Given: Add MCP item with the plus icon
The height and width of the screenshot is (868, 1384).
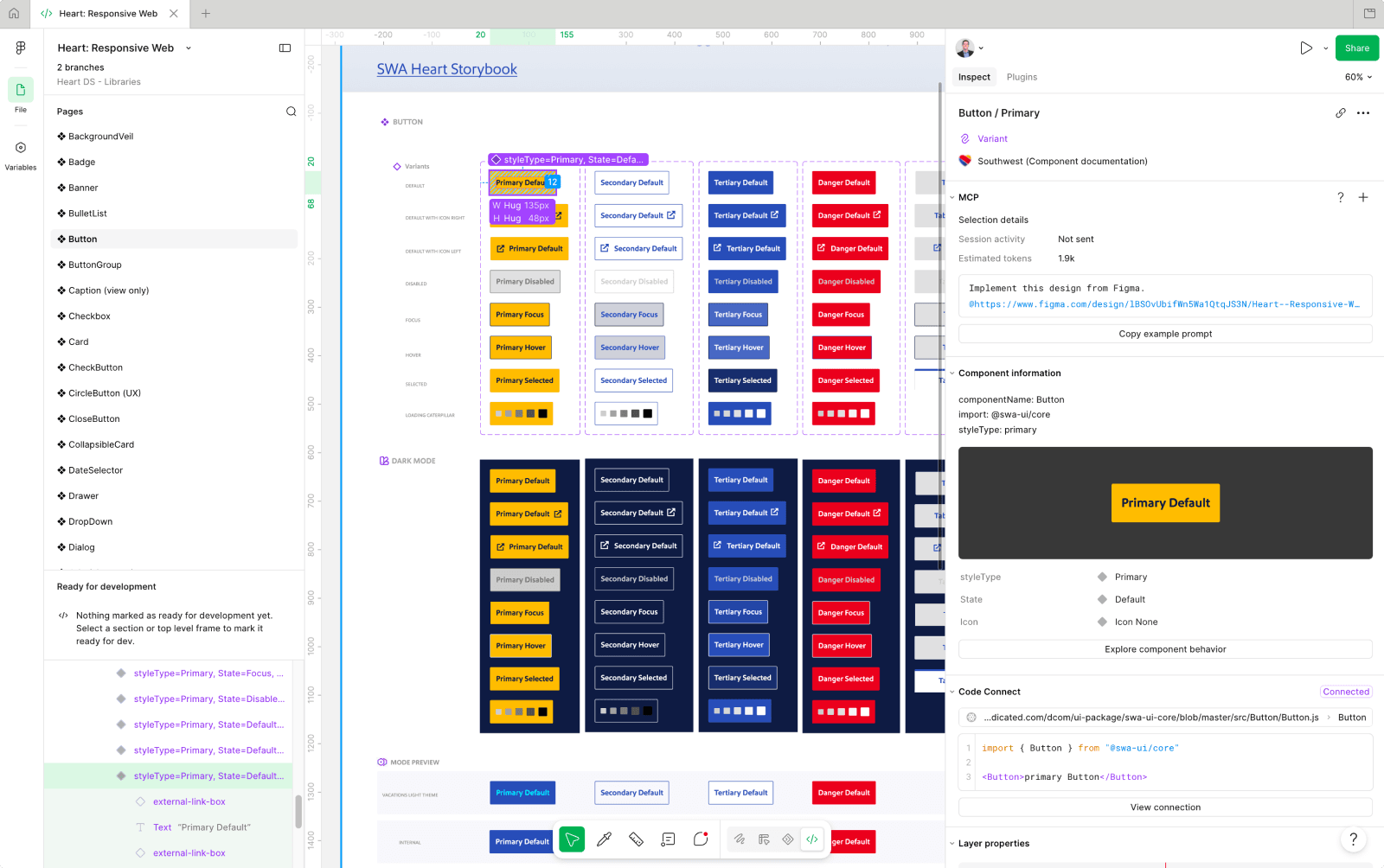Looking at the screenshot, I should tap(1363, 197).
